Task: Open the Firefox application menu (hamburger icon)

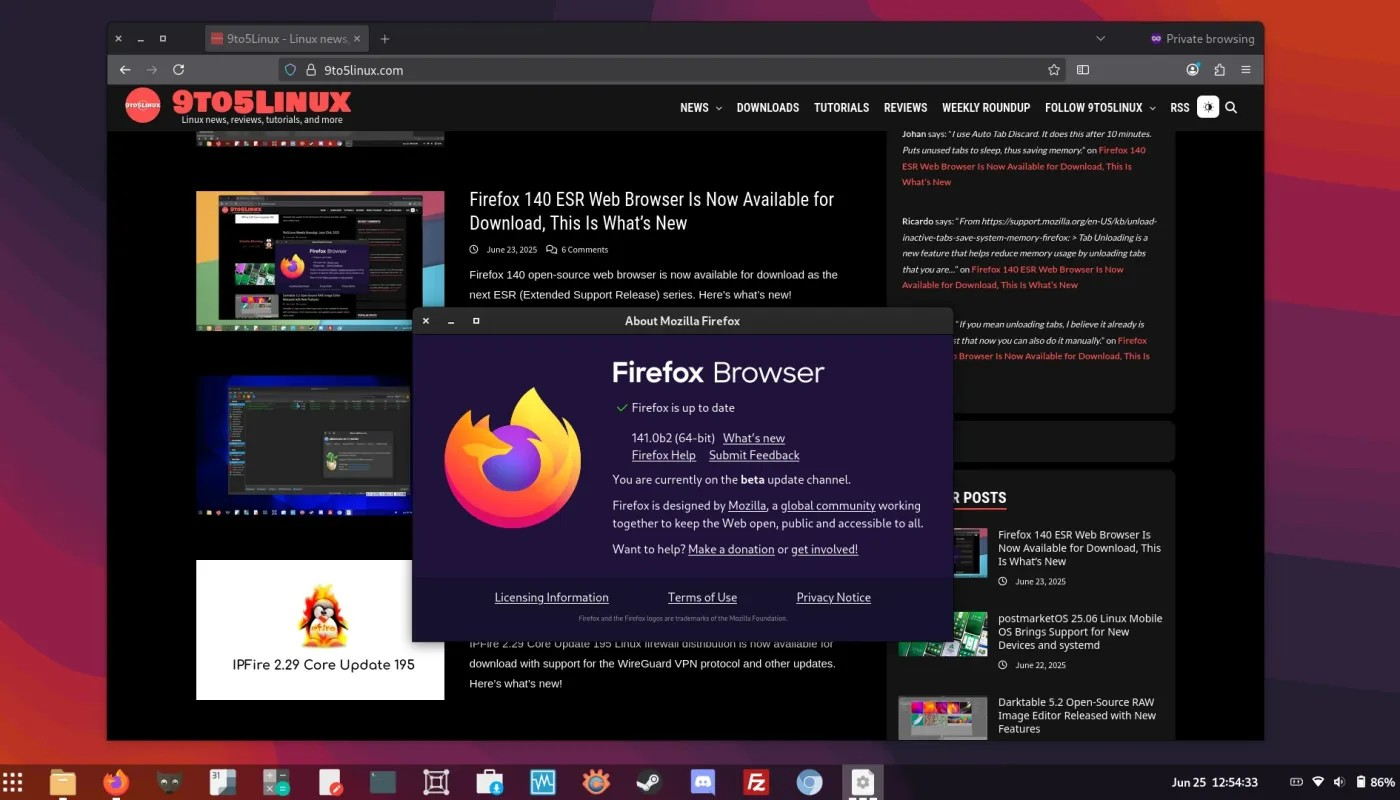Action: point(1246,70)
